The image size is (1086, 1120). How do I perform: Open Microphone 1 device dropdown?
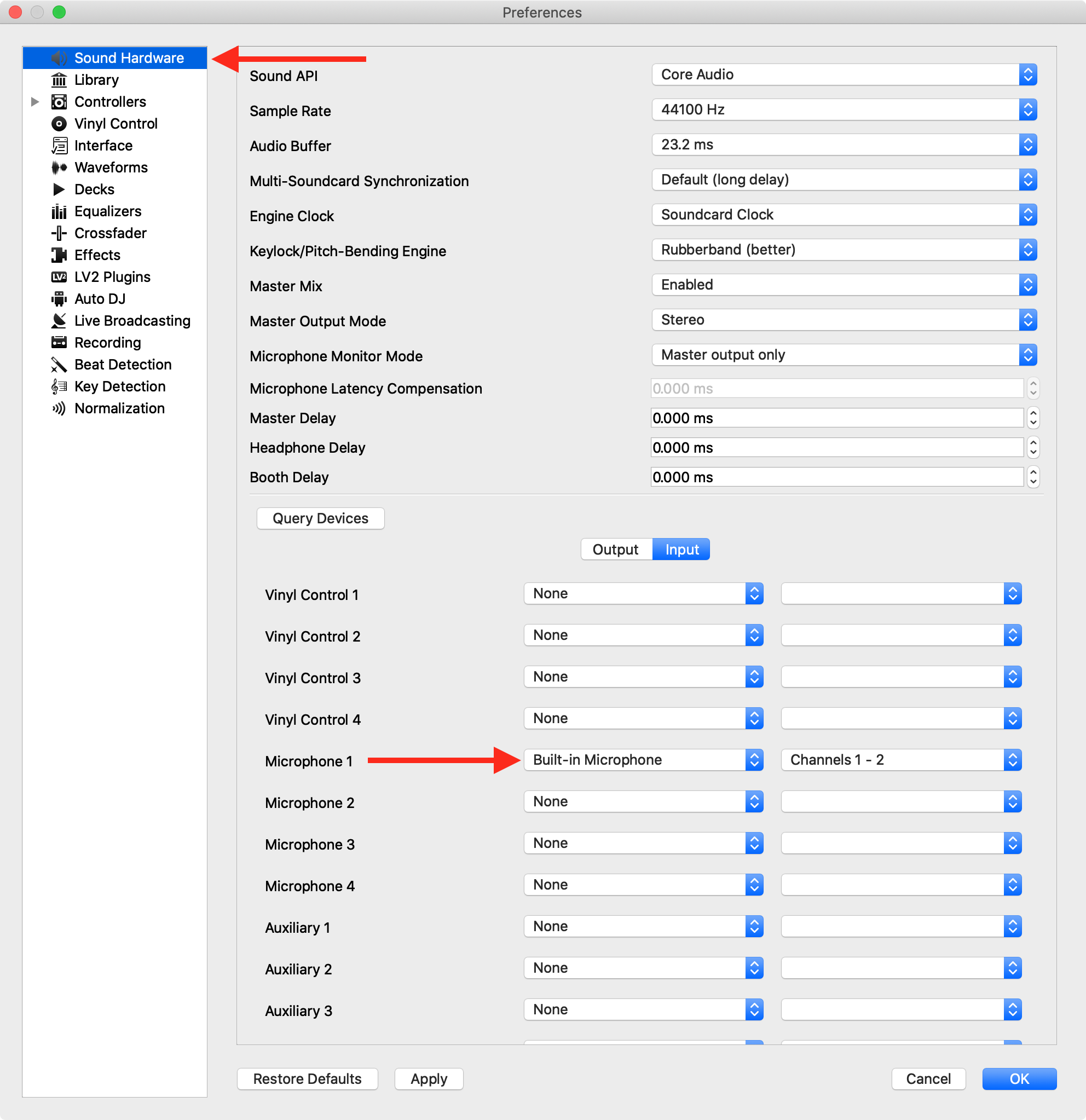[x=643, y=759]
